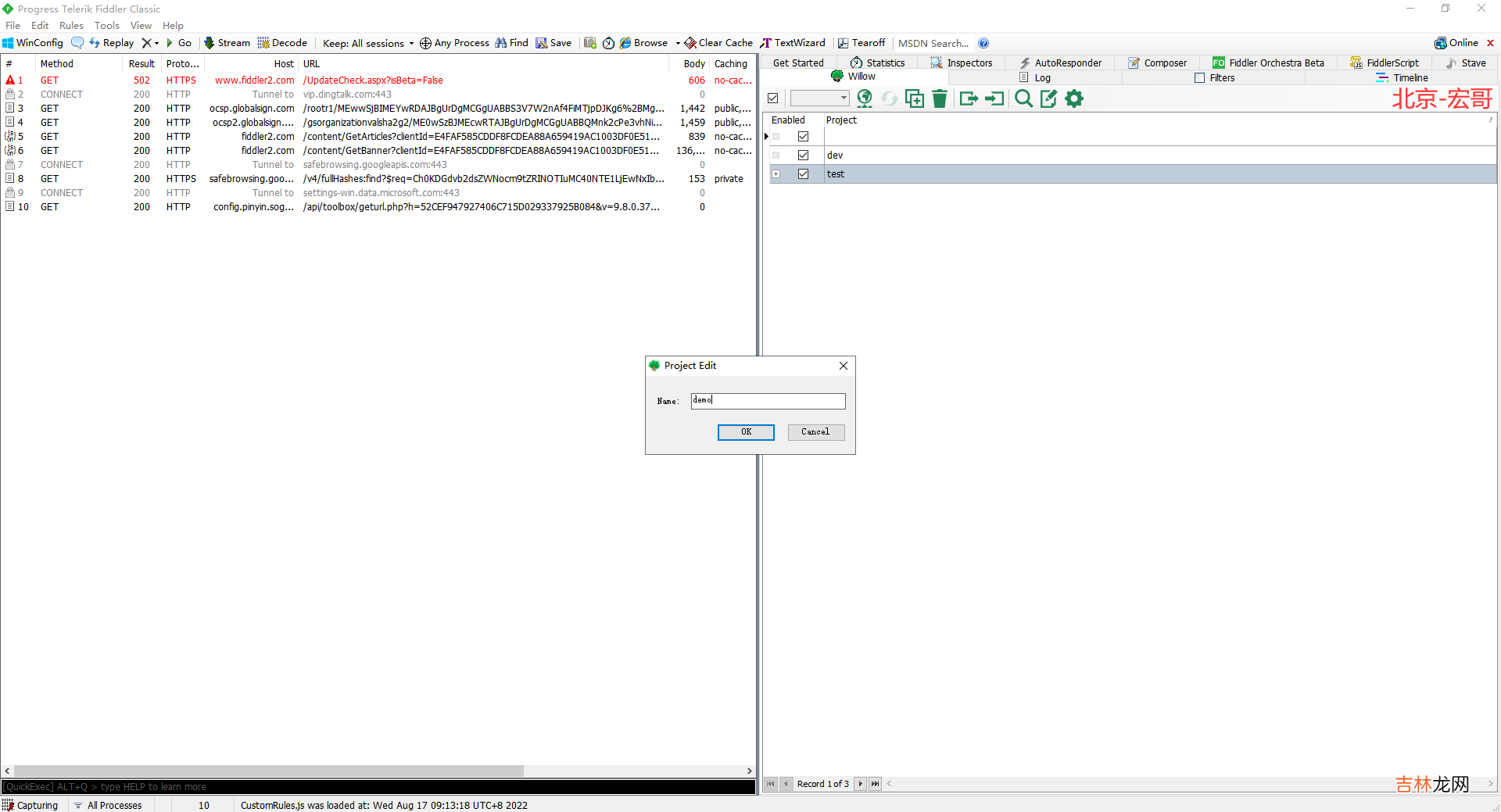Click Willow's add-copy plus icon
1501x812 pixels.
(x=915, y=98)
